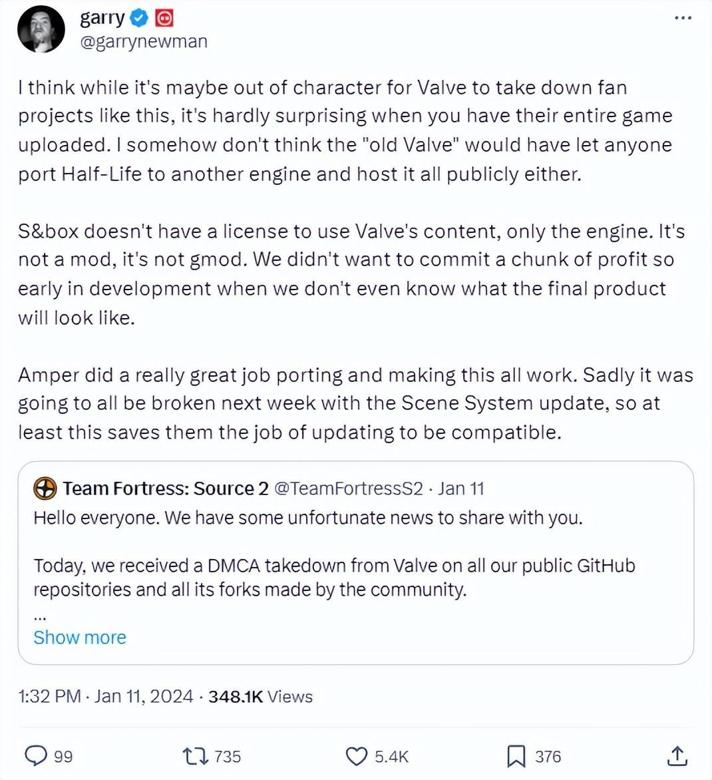Click garry's profile avatar photo

click(x=42, y=28)
